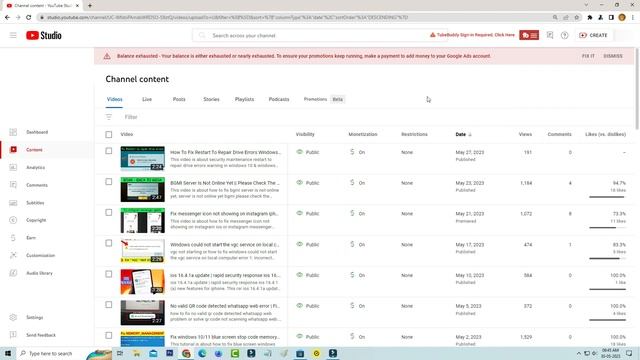Viewport: 640px width, 360px height.
Task: Open Subtitles in the sidebar
Action: [x=35, y=203]
